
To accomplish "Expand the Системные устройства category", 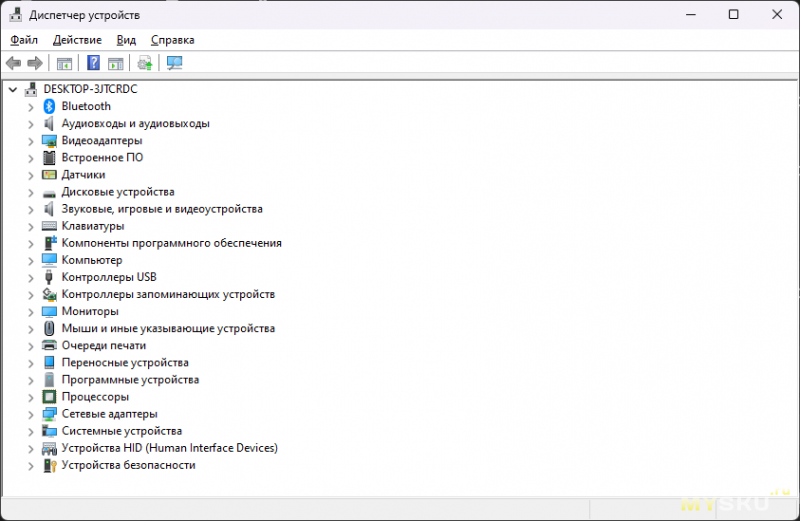I will click(31, 432).
